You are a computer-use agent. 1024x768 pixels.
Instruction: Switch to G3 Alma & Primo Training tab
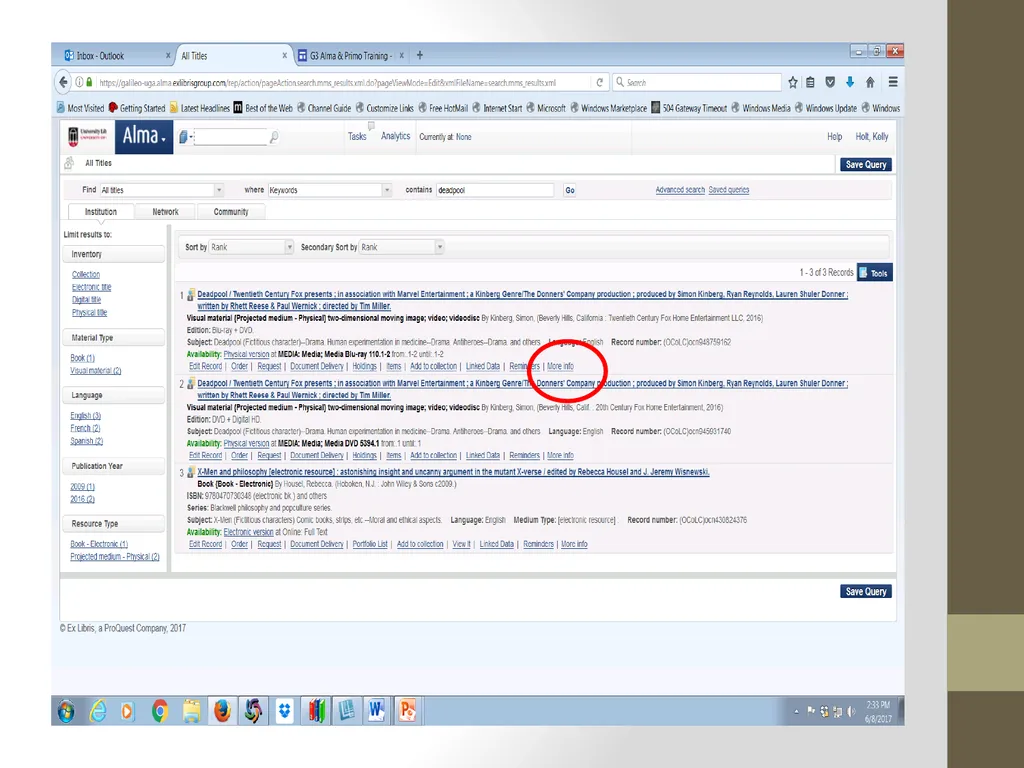(349, 56)
